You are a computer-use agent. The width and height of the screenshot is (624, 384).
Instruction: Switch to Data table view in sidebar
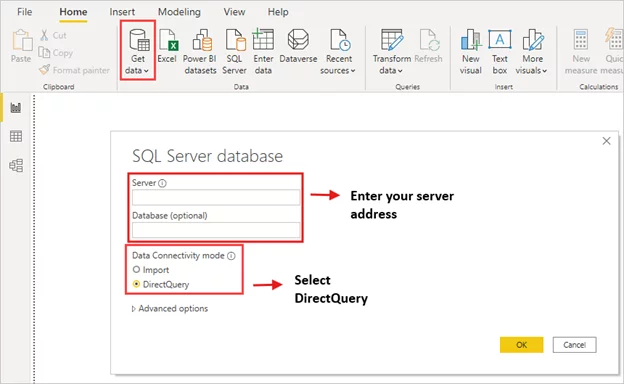coord(16,136)
